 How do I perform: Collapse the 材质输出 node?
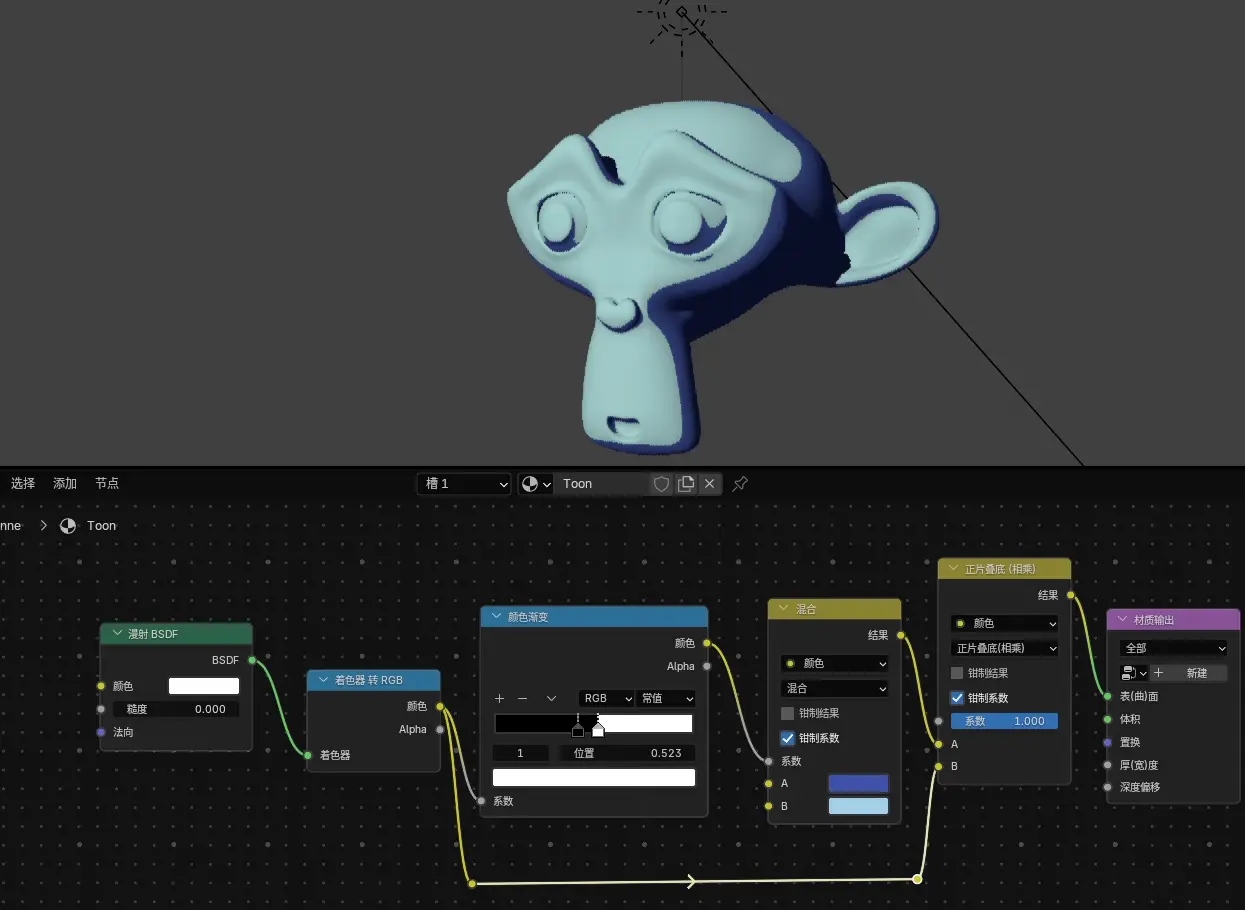coord(1123,620)
